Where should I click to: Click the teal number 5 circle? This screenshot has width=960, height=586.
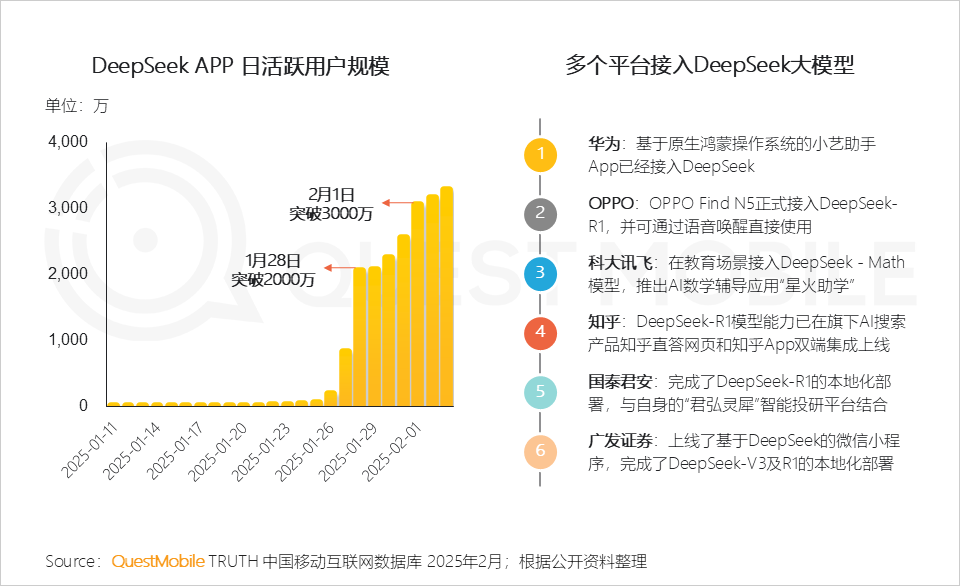[540, 391]
